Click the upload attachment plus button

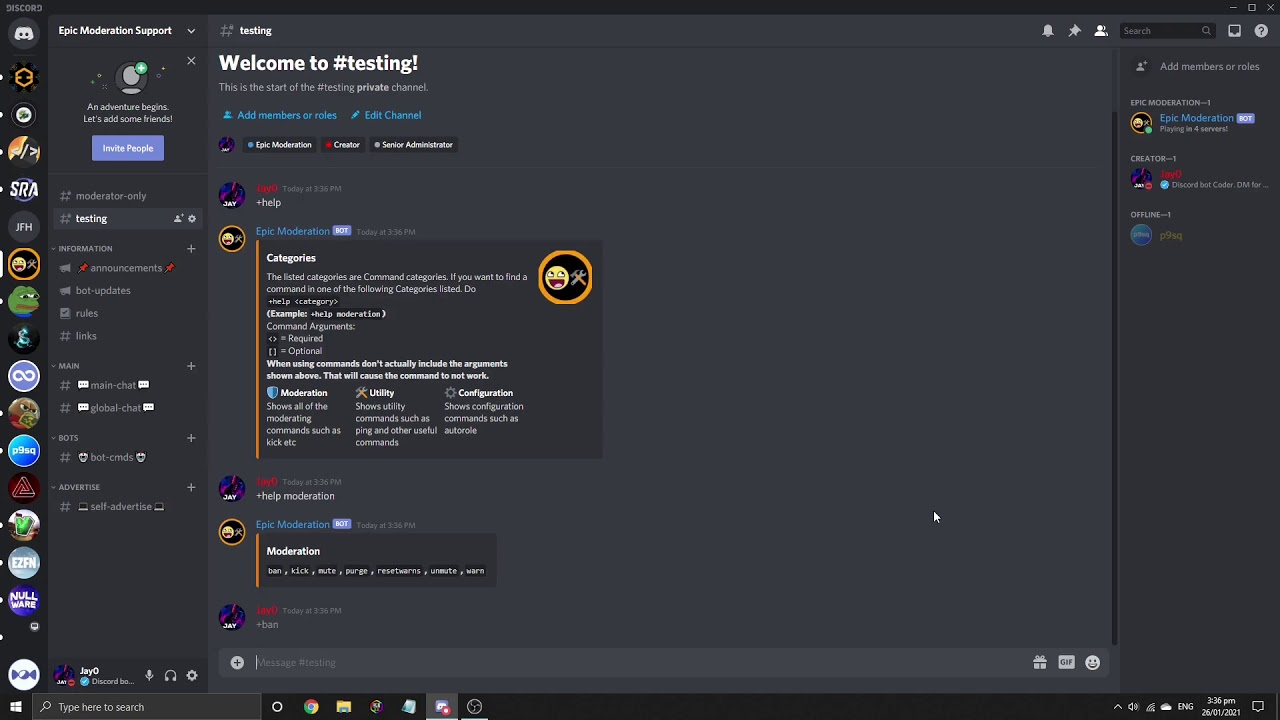point(237,662)
